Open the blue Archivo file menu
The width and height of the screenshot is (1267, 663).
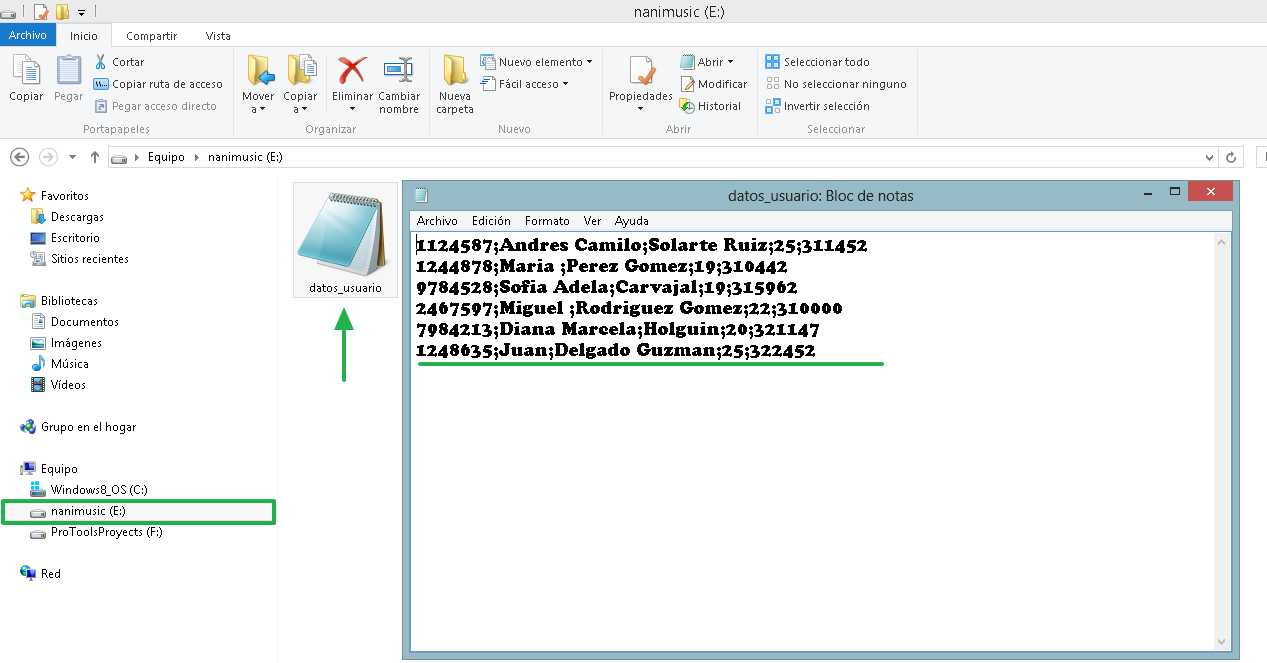click(27, 36)
